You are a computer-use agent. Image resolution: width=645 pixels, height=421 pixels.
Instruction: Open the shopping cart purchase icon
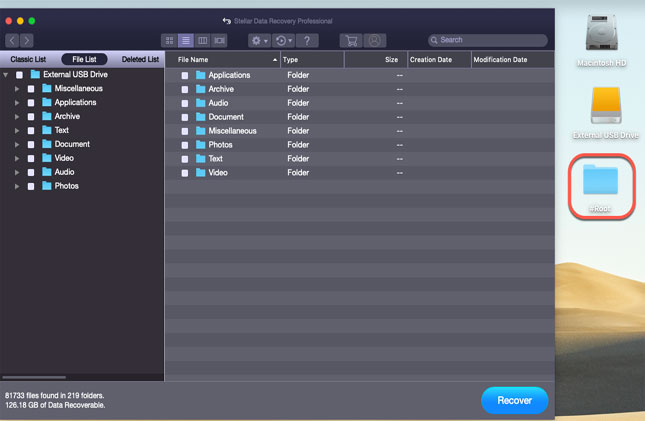pyautogui.click(x=351, y=40)
